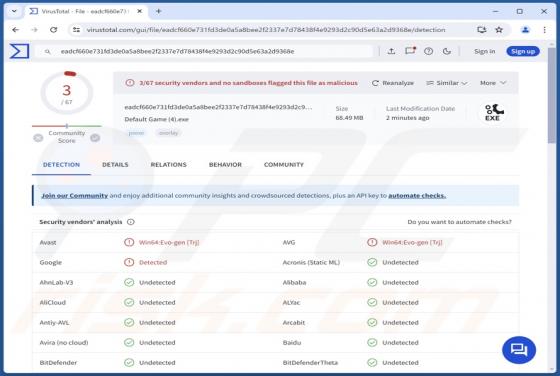560x376 pixels.
Task: Switch to the RELATIONS tab
Action: [169, 165]
